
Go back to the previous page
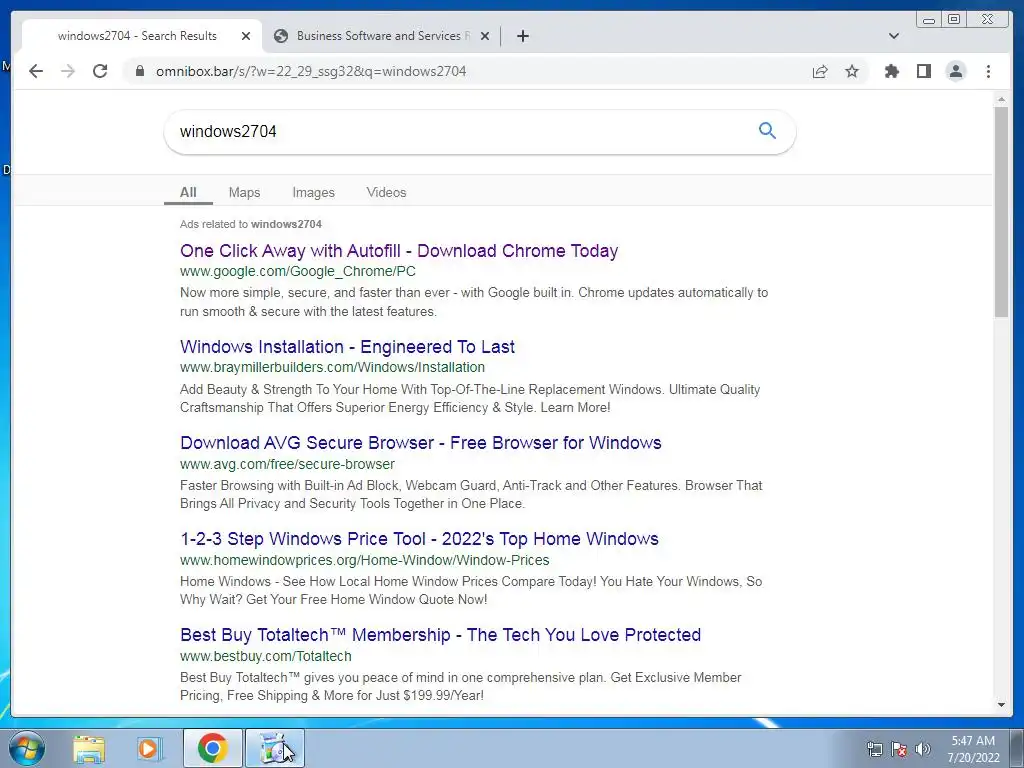(x=36, y=71)
